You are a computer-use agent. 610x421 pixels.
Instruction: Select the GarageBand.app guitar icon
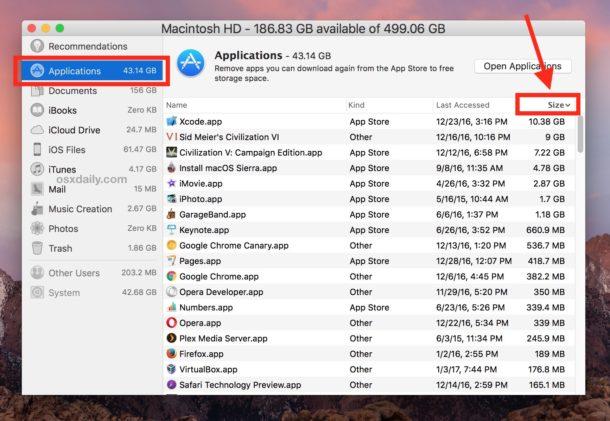(172, 214)
